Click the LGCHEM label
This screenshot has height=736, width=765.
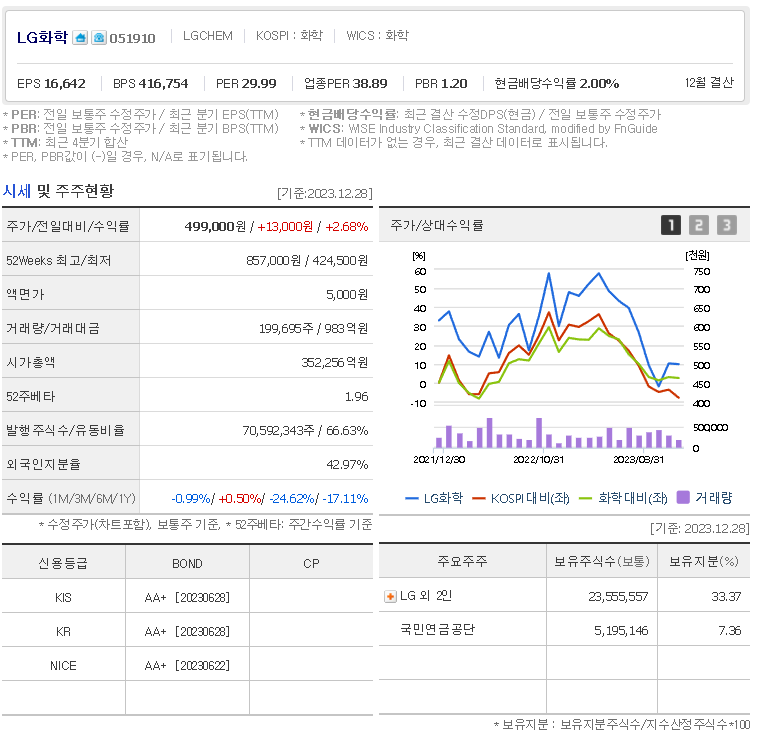coord(208,36)
